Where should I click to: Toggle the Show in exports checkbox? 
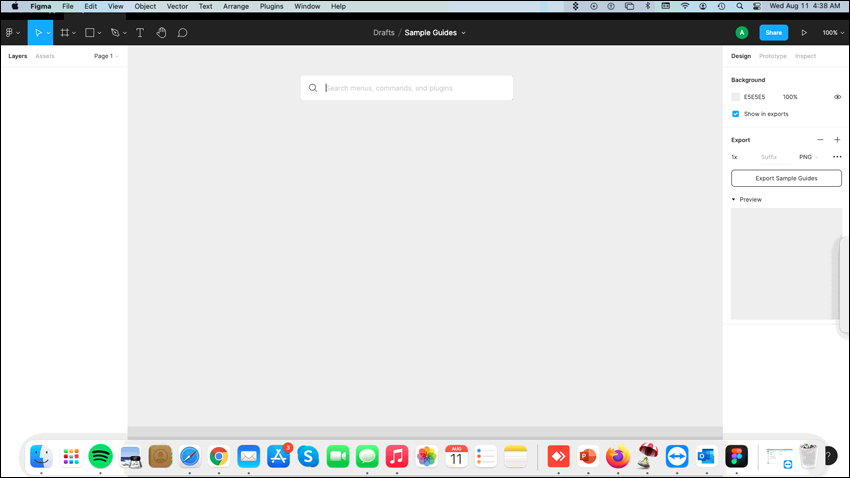(736, 114)
